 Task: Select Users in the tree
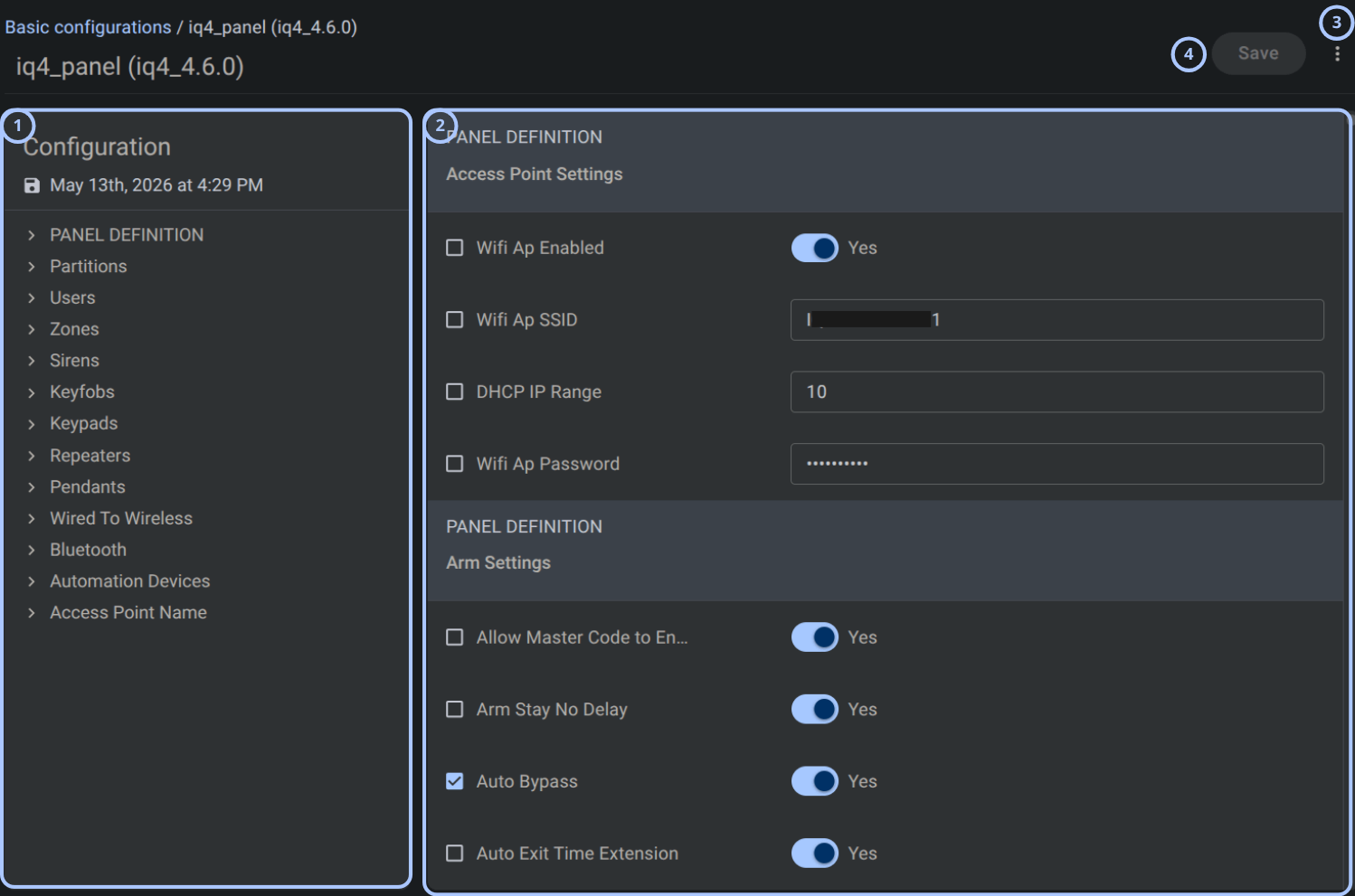(72, 297)
